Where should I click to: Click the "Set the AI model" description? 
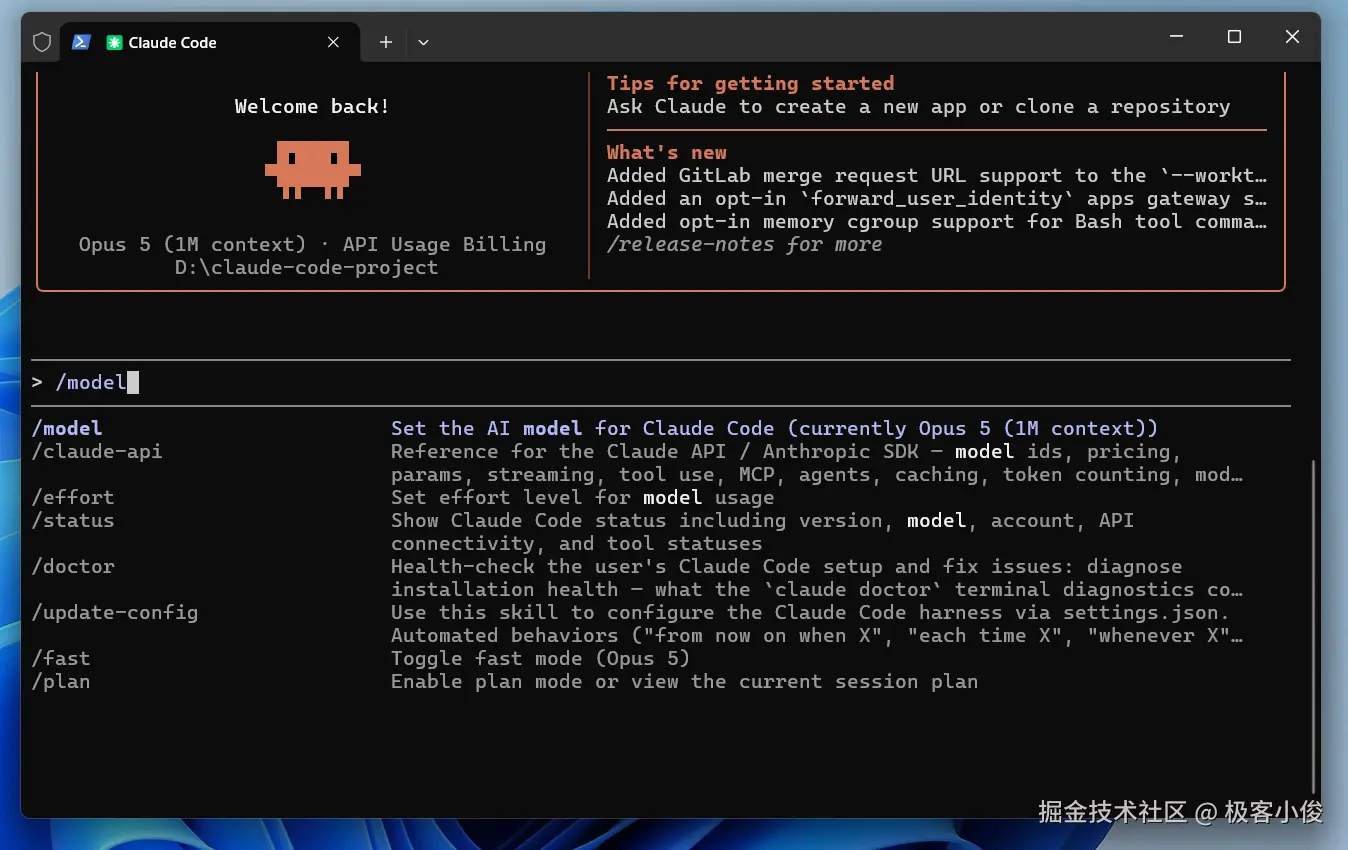[x=775, y=428]
